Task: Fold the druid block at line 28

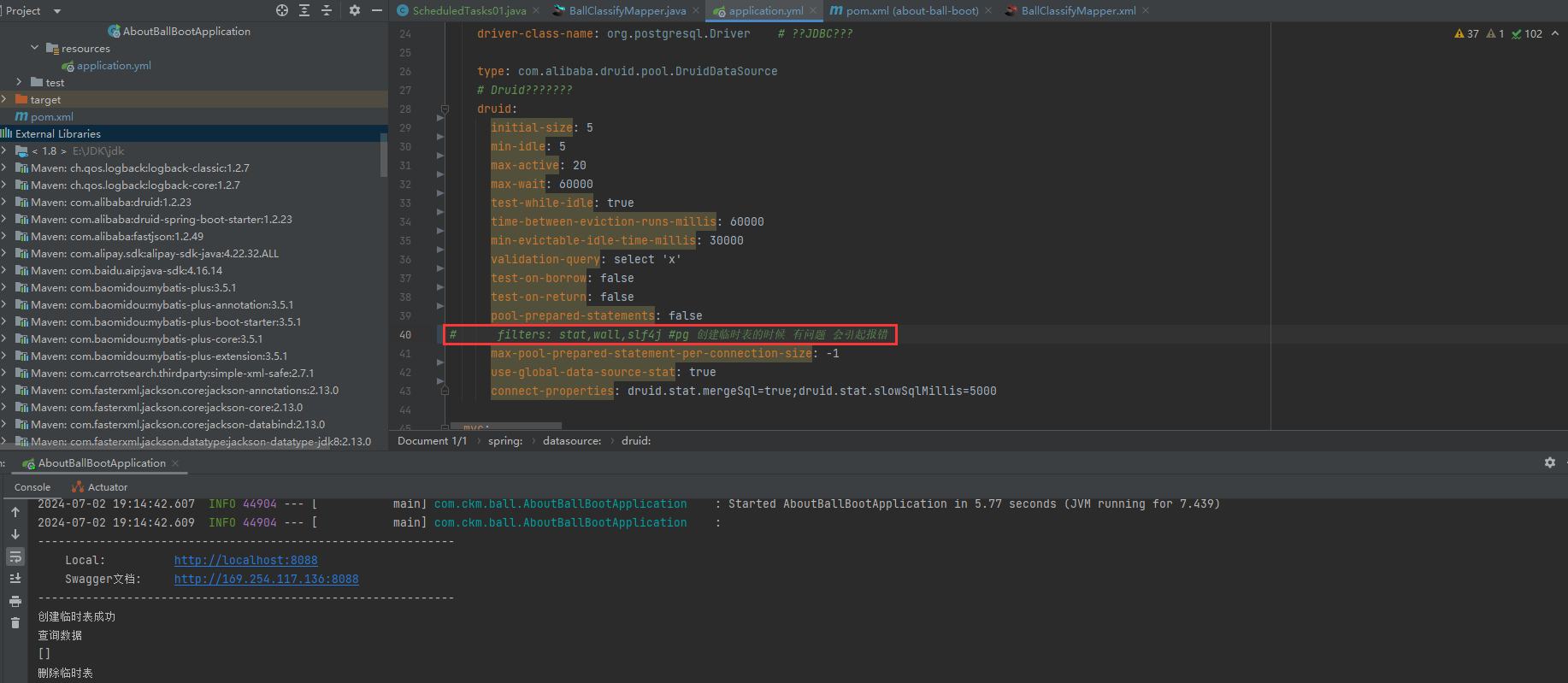Action: [x=445, y=109]
